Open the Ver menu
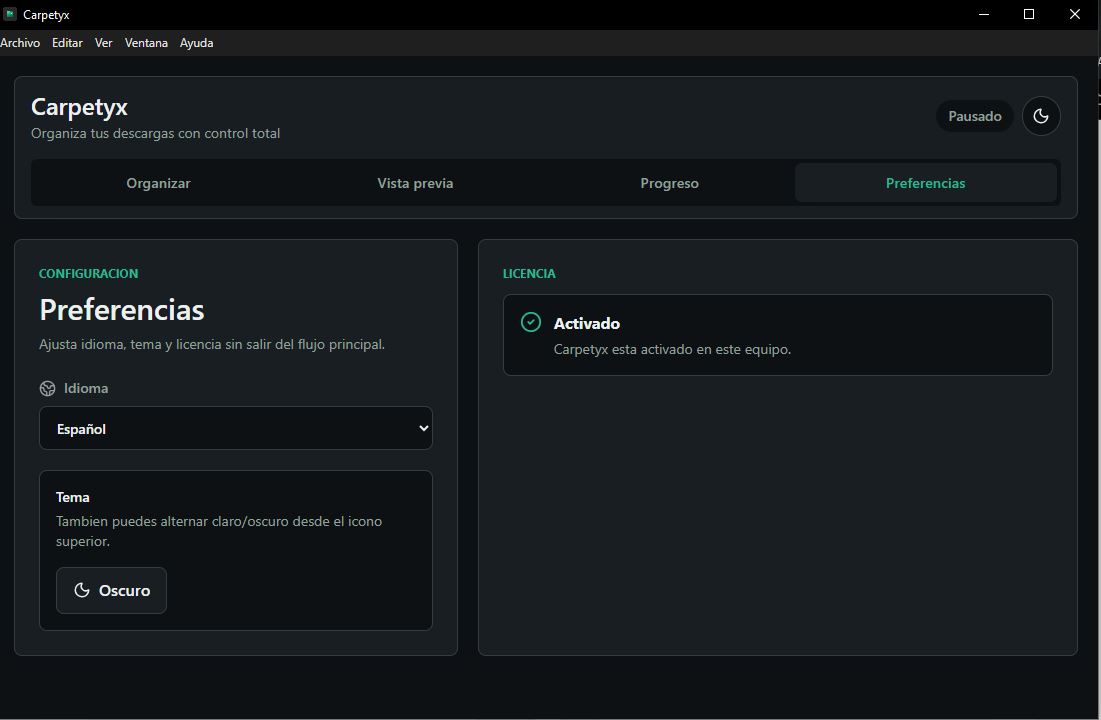1101x720 pixels. [103, 43]
